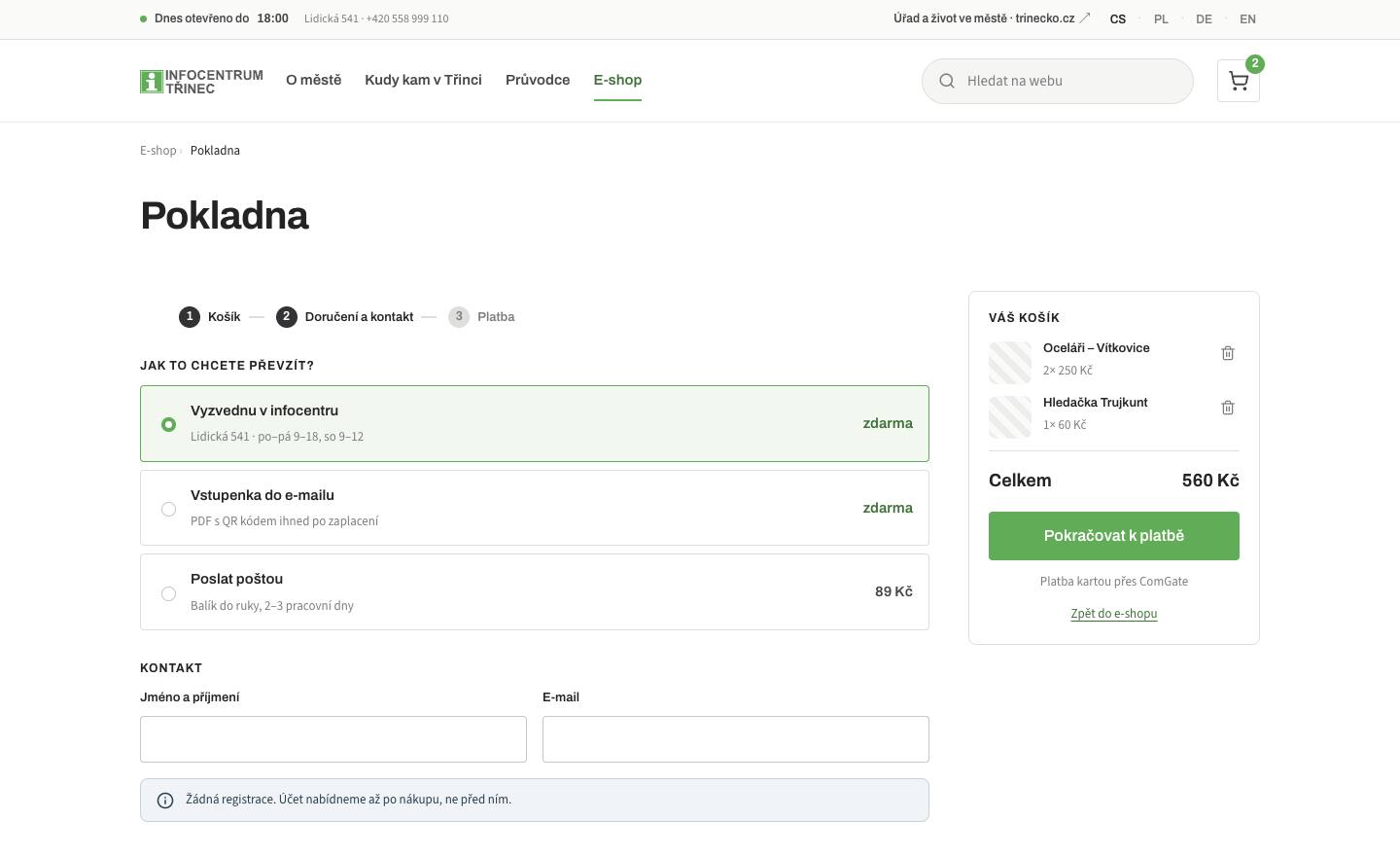1400x856 pixels.
Task: Click the Oceláři – Vítkovice product thumbnail
Action: coord(1010,363)
